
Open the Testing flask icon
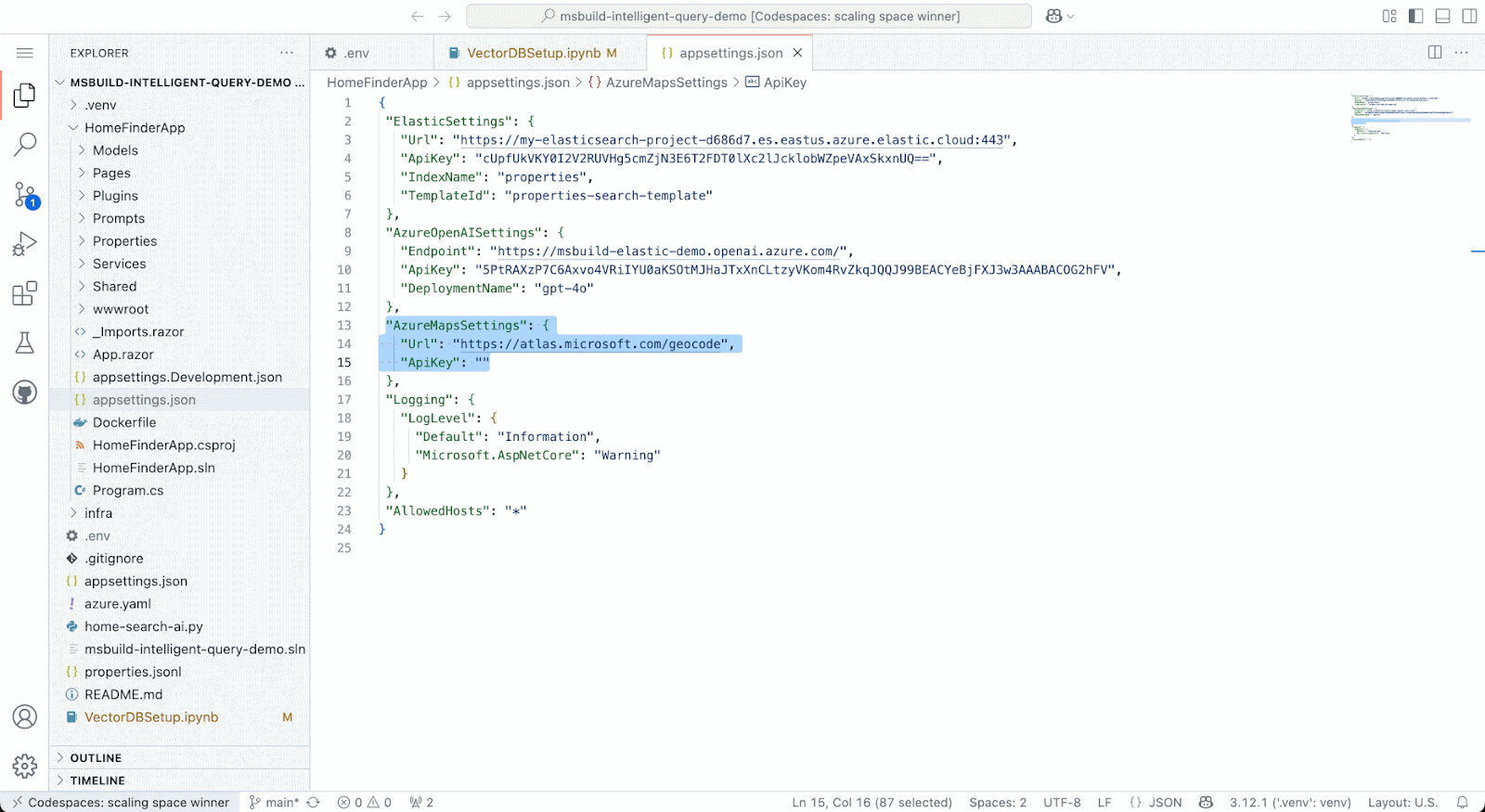25,343
